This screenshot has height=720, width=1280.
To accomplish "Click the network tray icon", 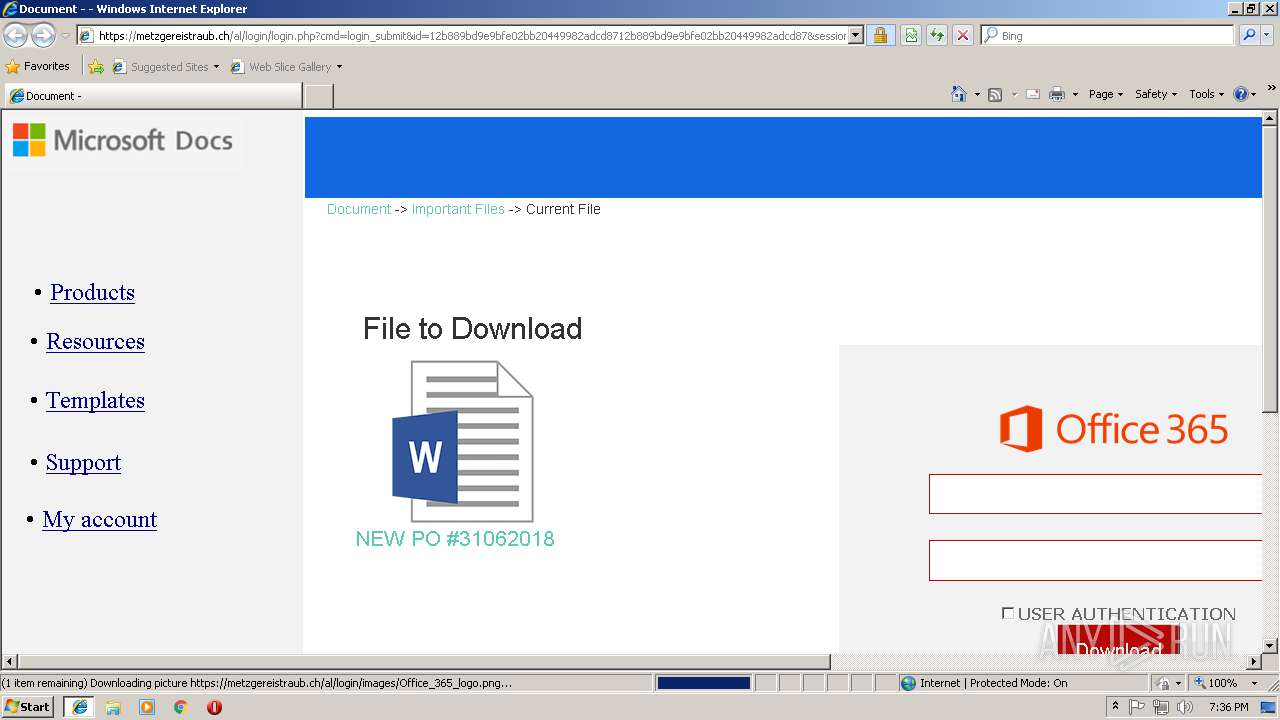I will click(x=1161, y=707).
